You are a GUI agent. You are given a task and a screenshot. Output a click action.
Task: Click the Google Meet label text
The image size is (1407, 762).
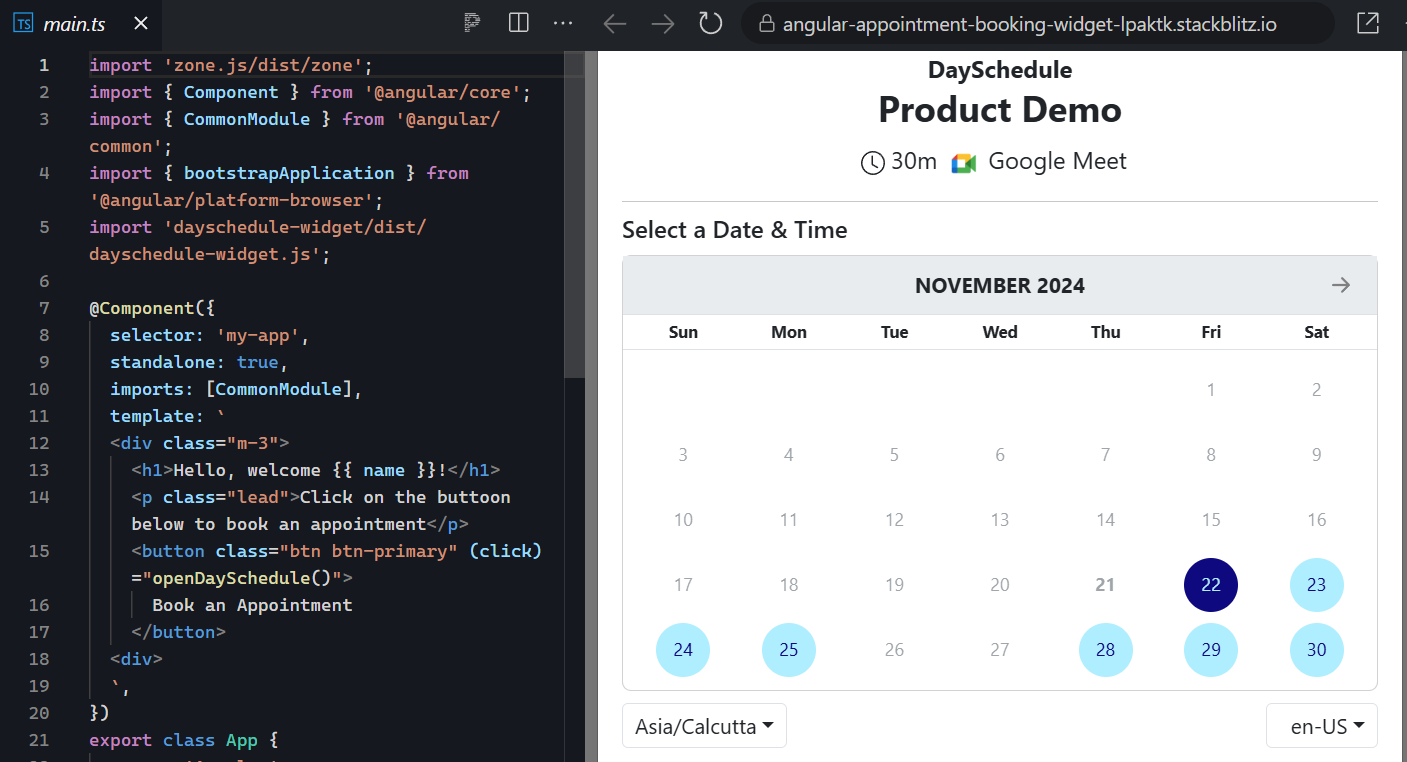click(x=1057, y=161)
